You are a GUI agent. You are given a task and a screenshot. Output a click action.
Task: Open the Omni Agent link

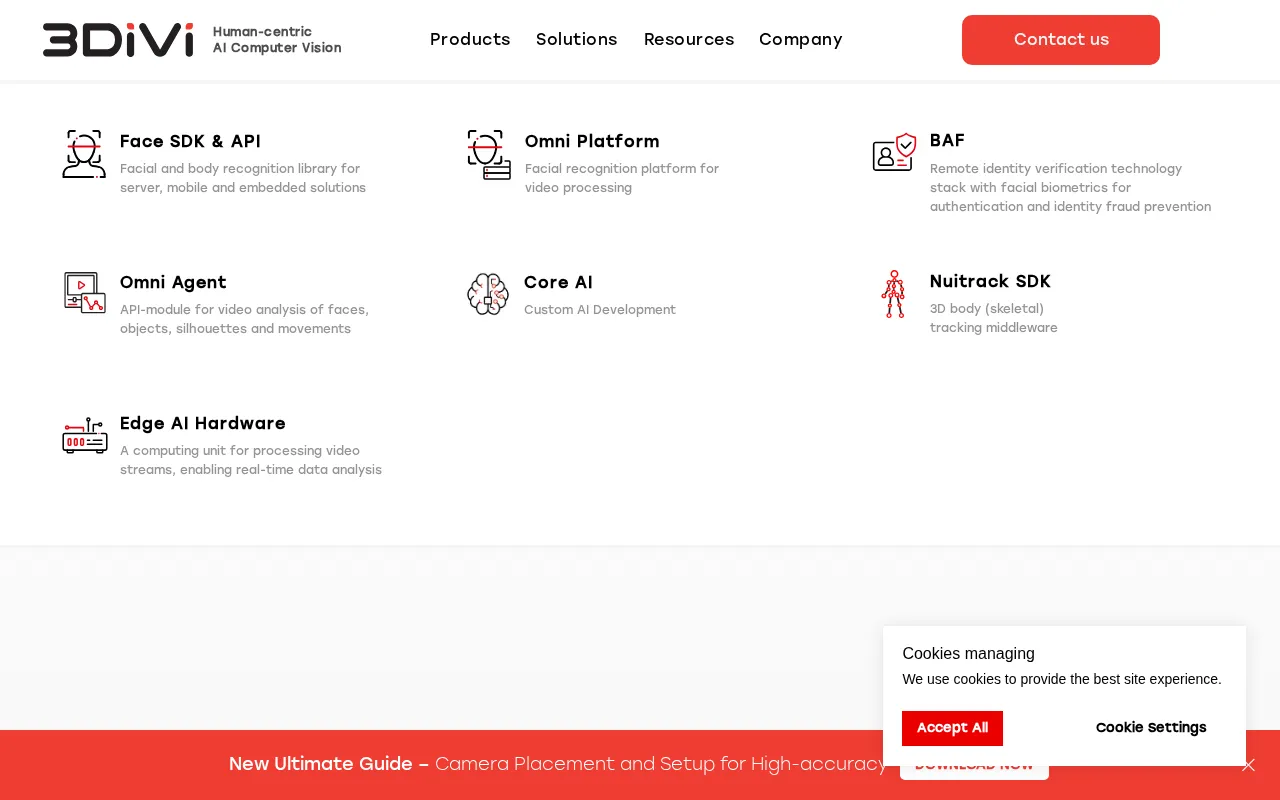click(173, 282)
